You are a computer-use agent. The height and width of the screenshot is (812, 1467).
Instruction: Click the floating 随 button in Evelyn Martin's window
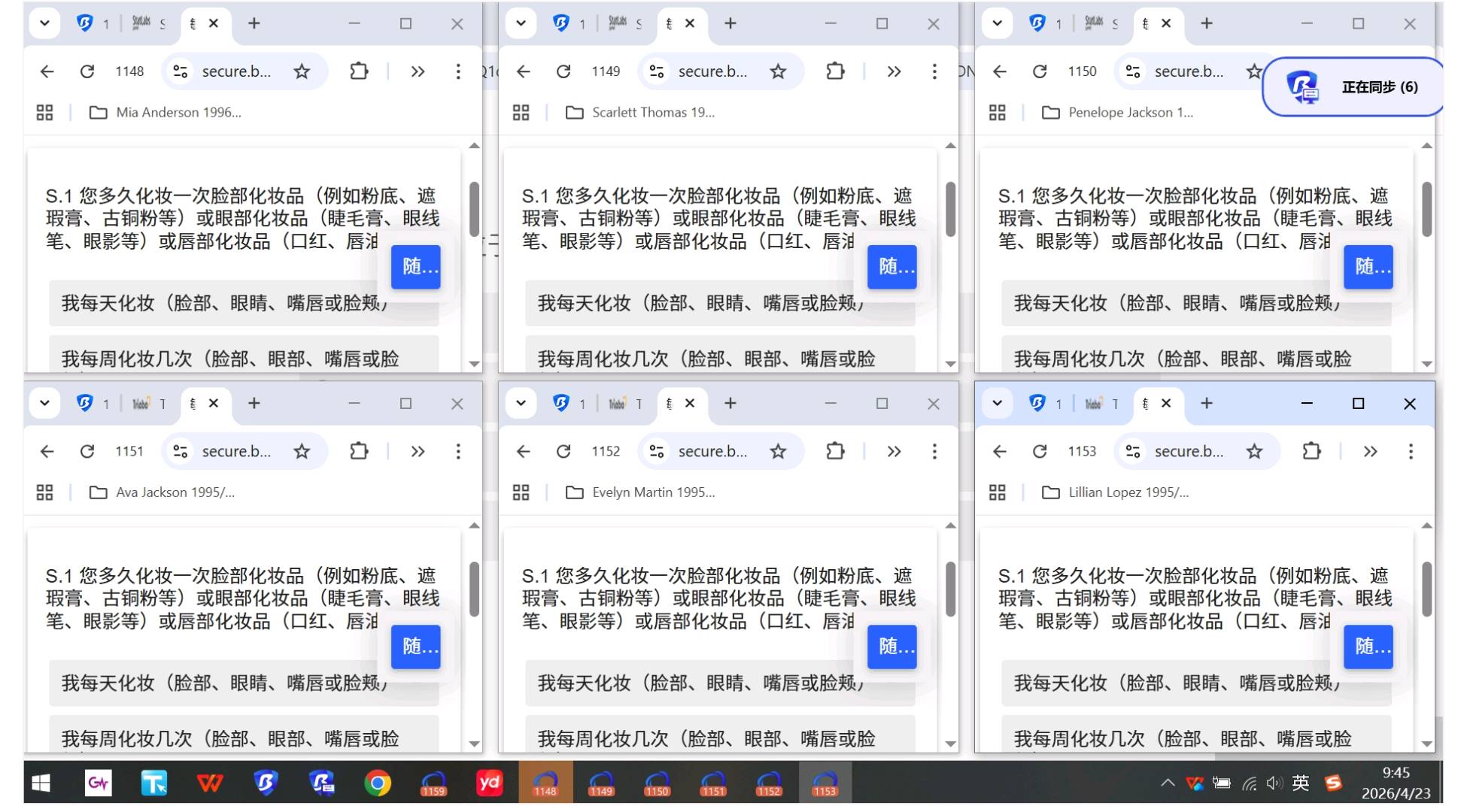(x=892, y=647)
